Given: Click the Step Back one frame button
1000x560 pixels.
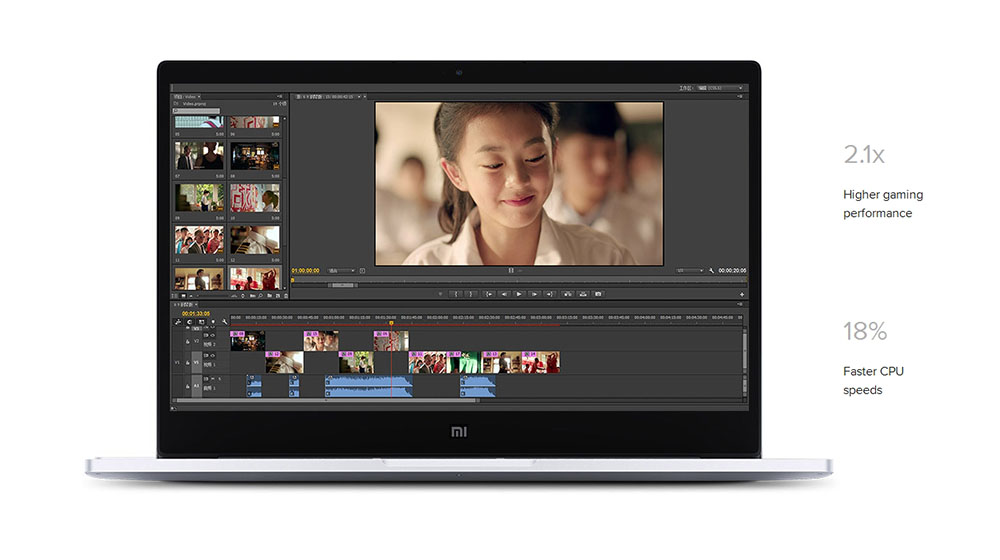Looking at the screenshot, I should tap(504, 294).
